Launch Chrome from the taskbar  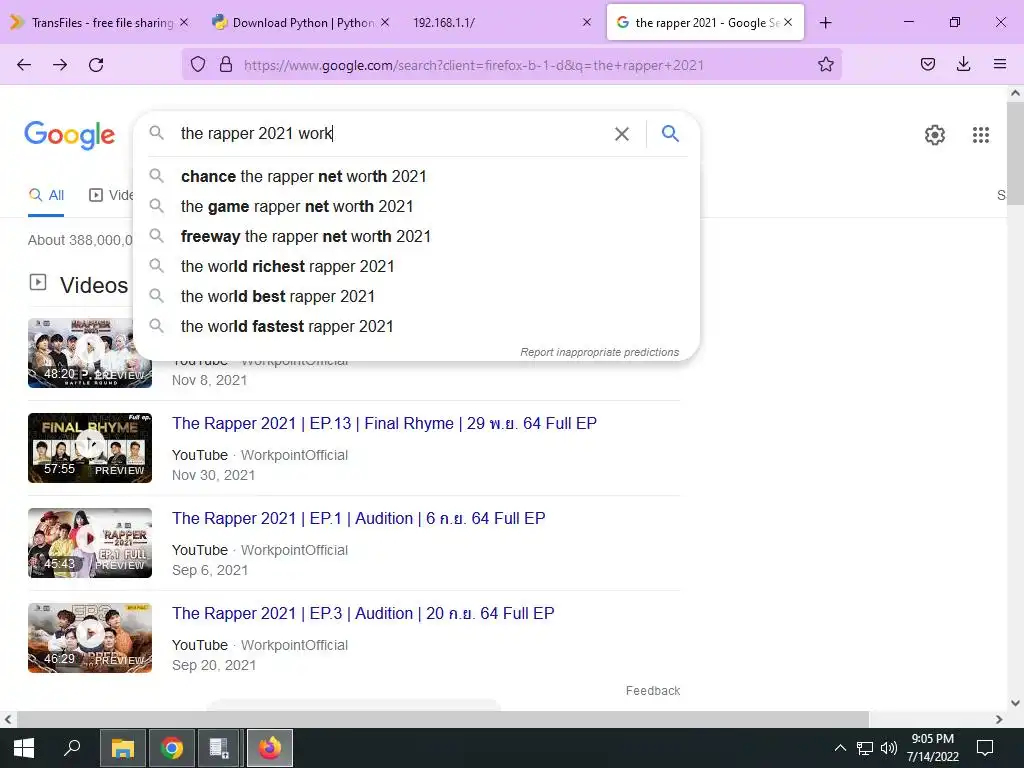click(x=172, y=748)
